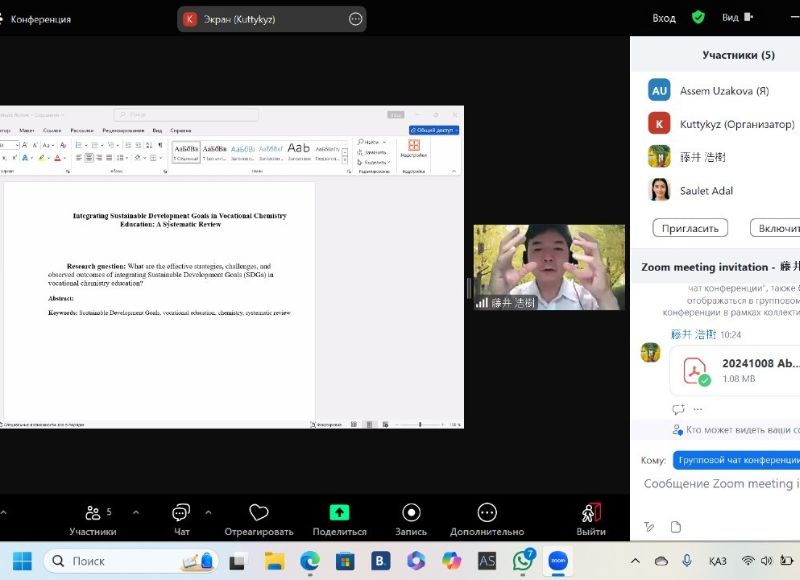This screenshot has height=580, width=800.
Task: Open WhatsApp from the Windows taskbar
Action: coord(522,561)
